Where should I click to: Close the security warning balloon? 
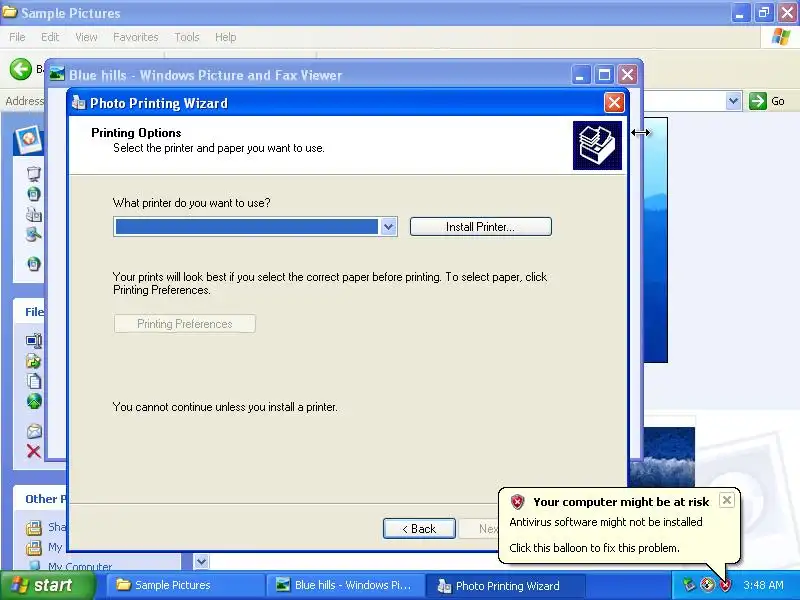(727, 500)
